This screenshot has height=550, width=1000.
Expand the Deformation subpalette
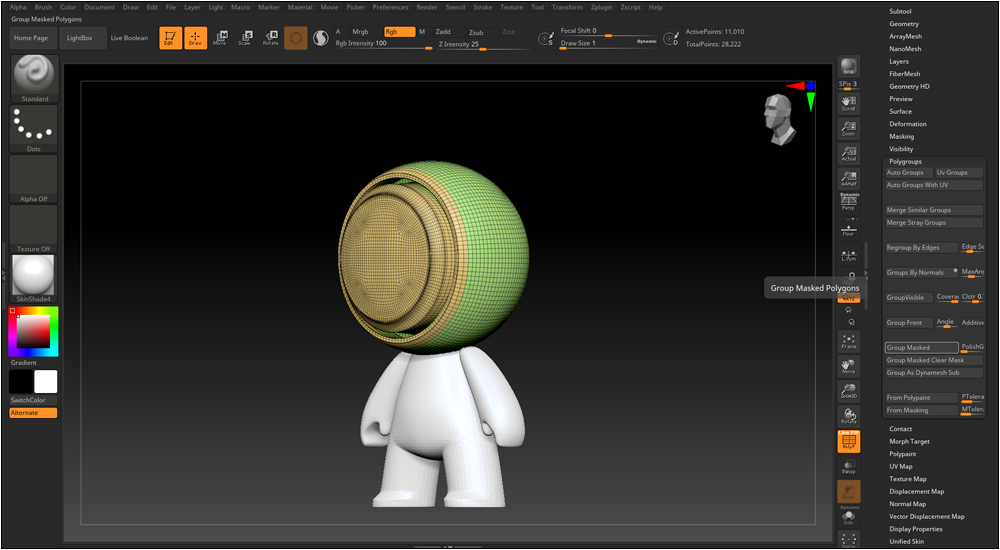[907, 124]
